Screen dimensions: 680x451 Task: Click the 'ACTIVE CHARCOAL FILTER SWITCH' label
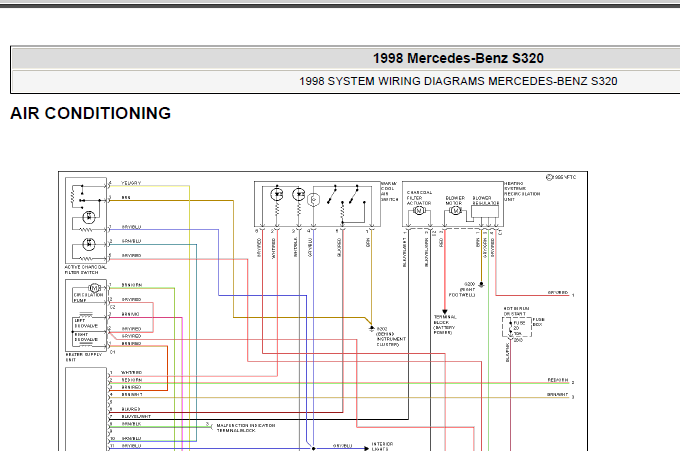85,270
